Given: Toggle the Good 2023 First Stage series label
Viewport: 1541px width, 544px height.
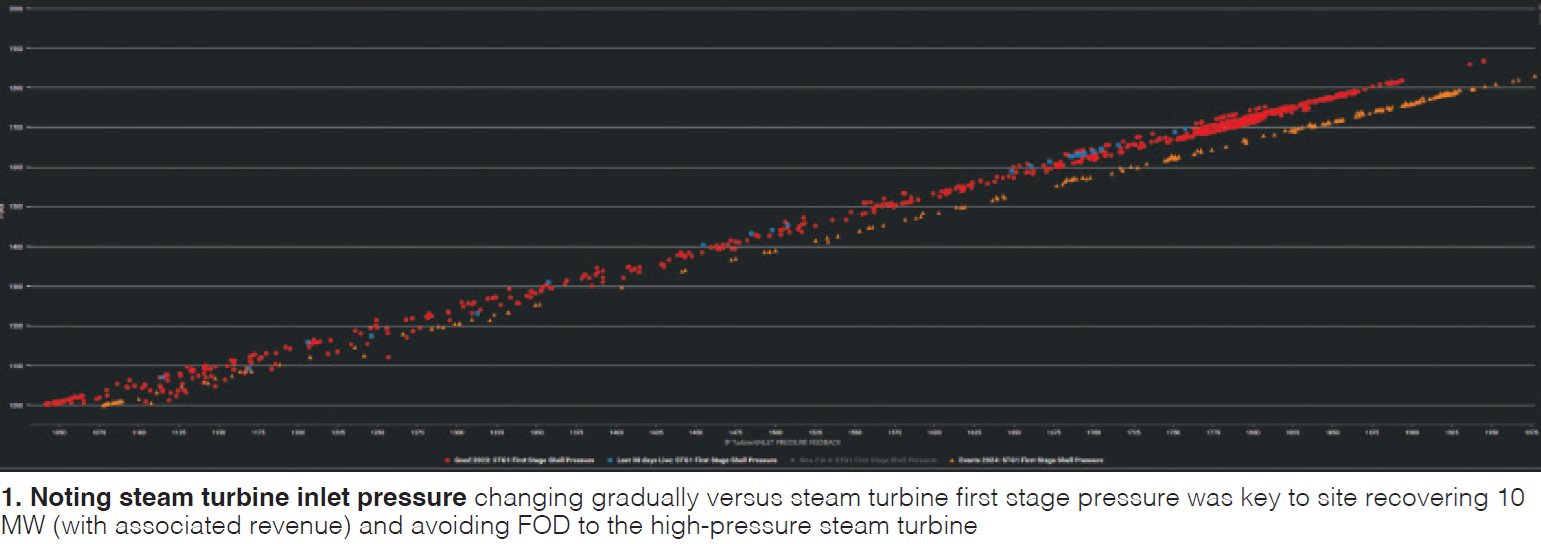Looking at the screenshot, I should coord(523,461).
